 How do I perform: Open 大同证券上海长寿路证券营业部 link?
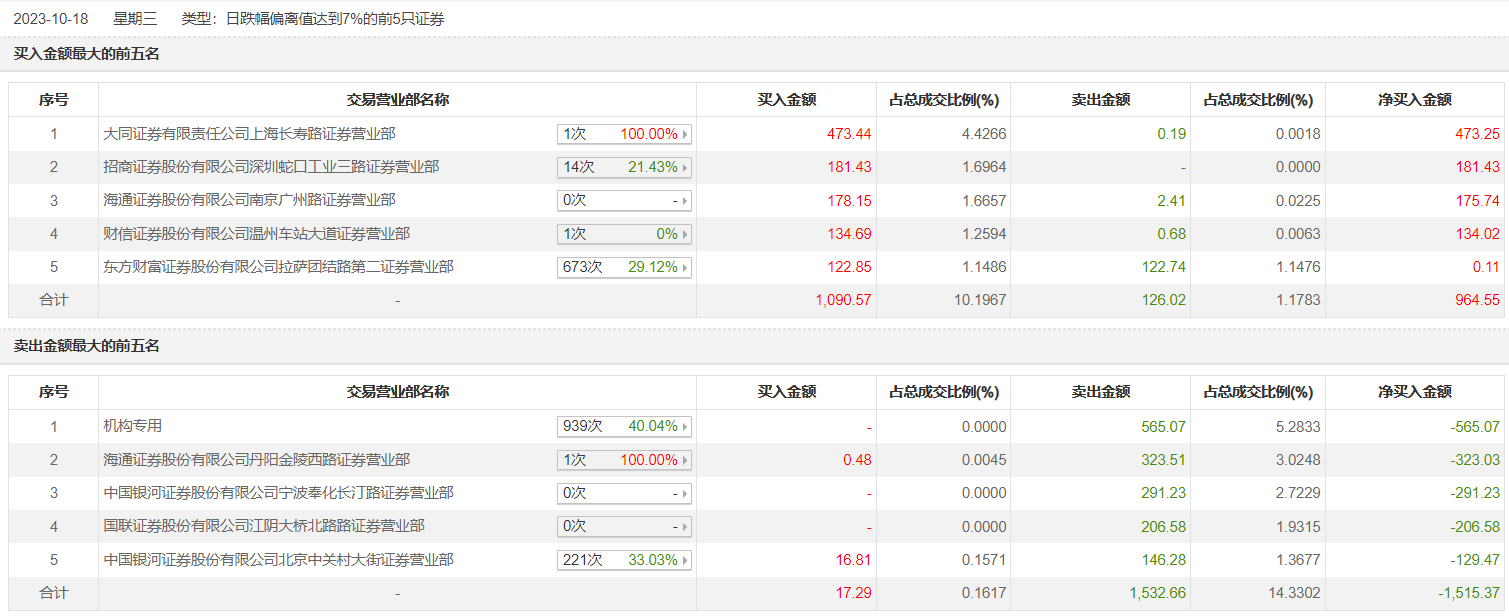point(256,133)
